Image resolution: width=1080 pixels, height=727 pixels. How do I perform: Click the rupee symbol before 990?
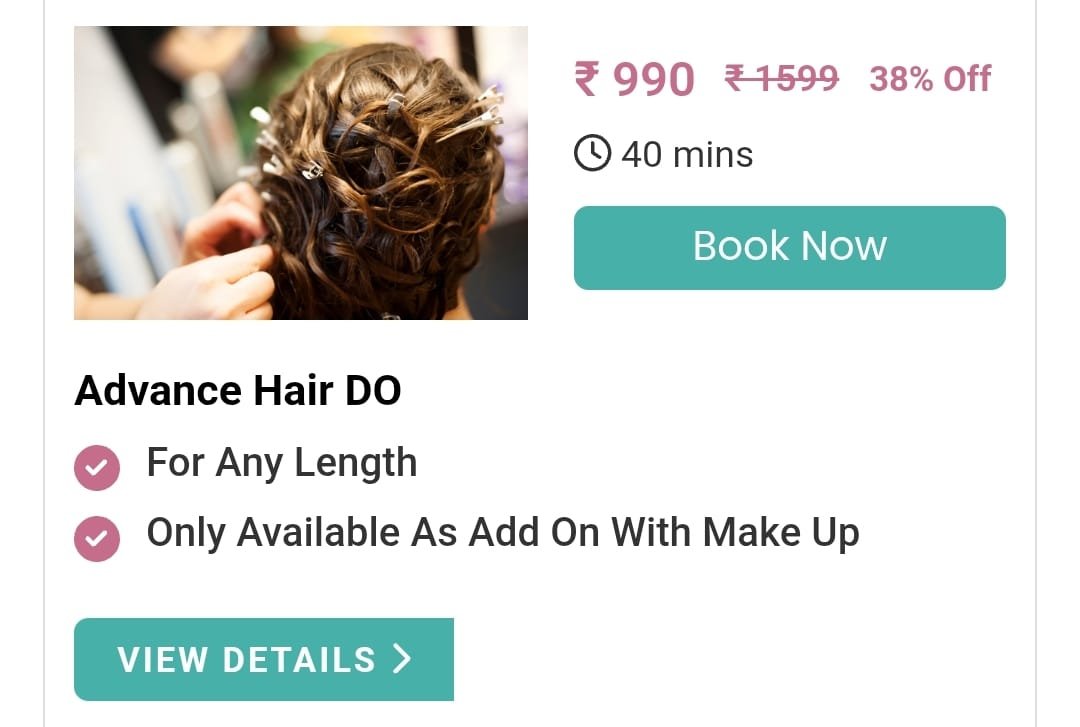coord(587,79)
